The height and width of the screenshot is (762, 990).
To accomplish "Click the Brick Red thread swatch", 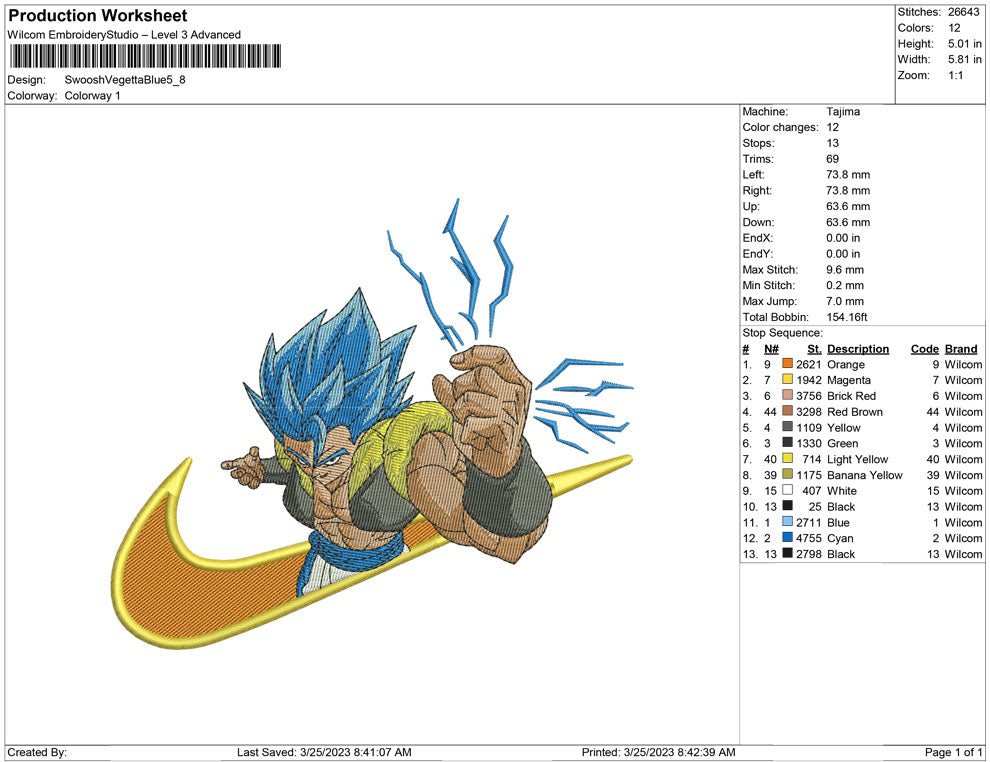I will tap(787, 395).
